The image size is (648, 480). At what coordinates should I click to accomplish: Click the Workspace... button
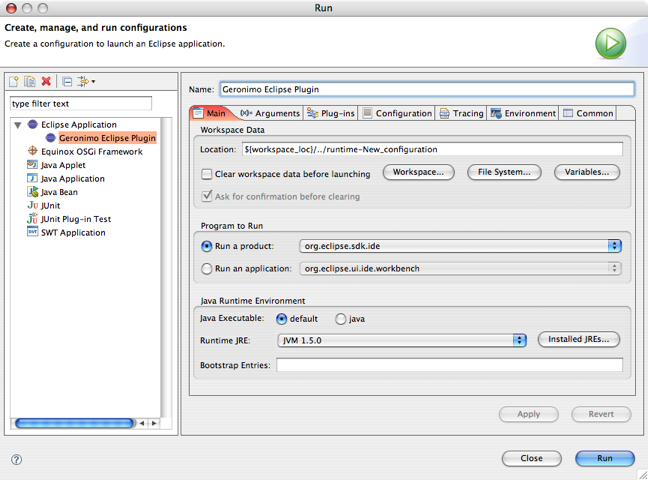[x=418, y=172]
